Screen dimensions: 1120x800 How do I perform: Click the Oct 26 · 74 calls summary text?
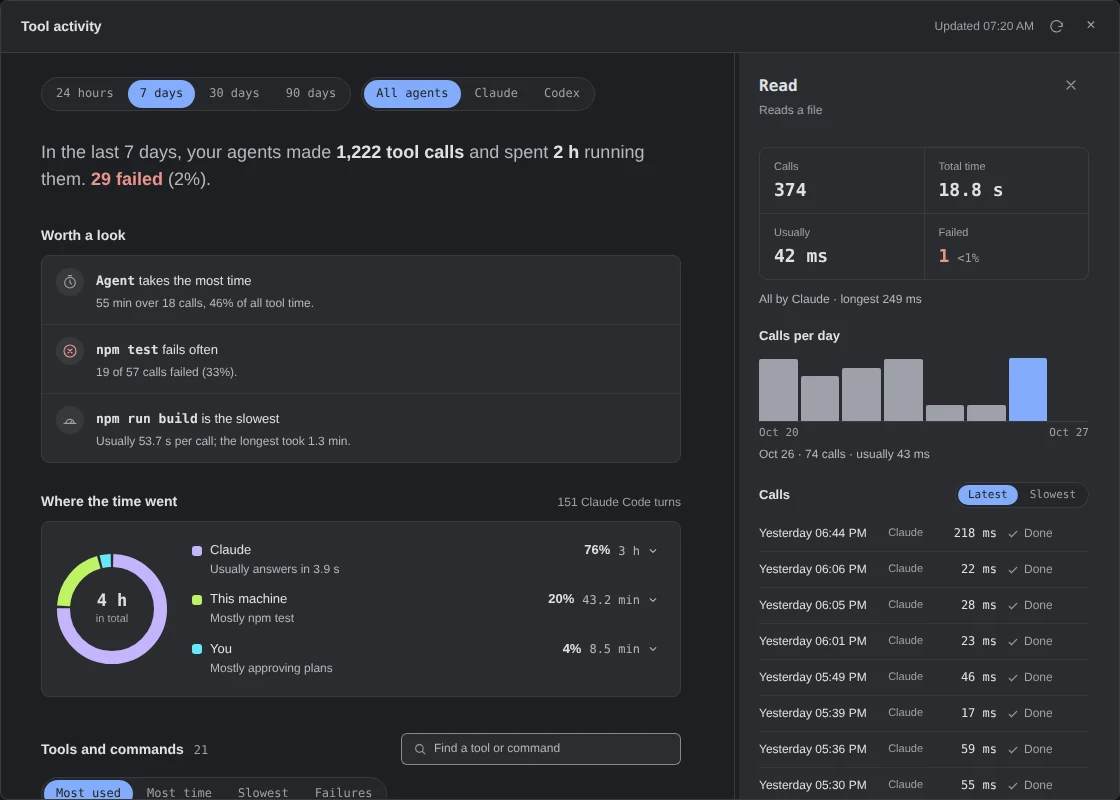pyautogui.click(x=844, y=454)
